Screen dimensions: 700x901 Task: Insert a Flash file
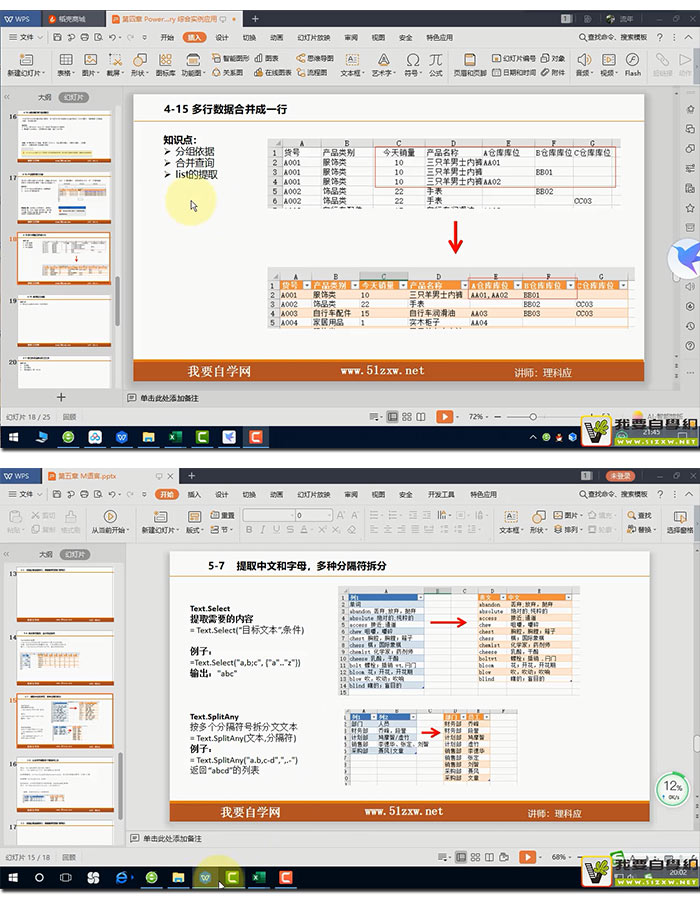point(633,64)
